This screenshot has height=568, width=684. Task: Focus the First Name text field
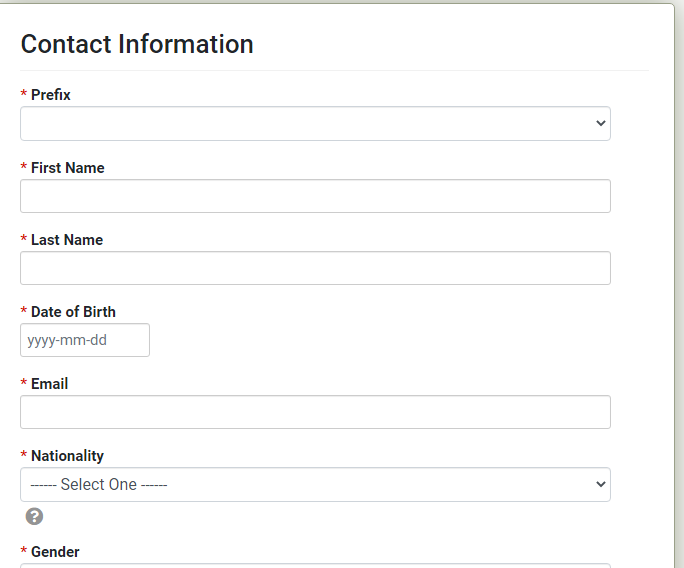[x=315, y=196]
